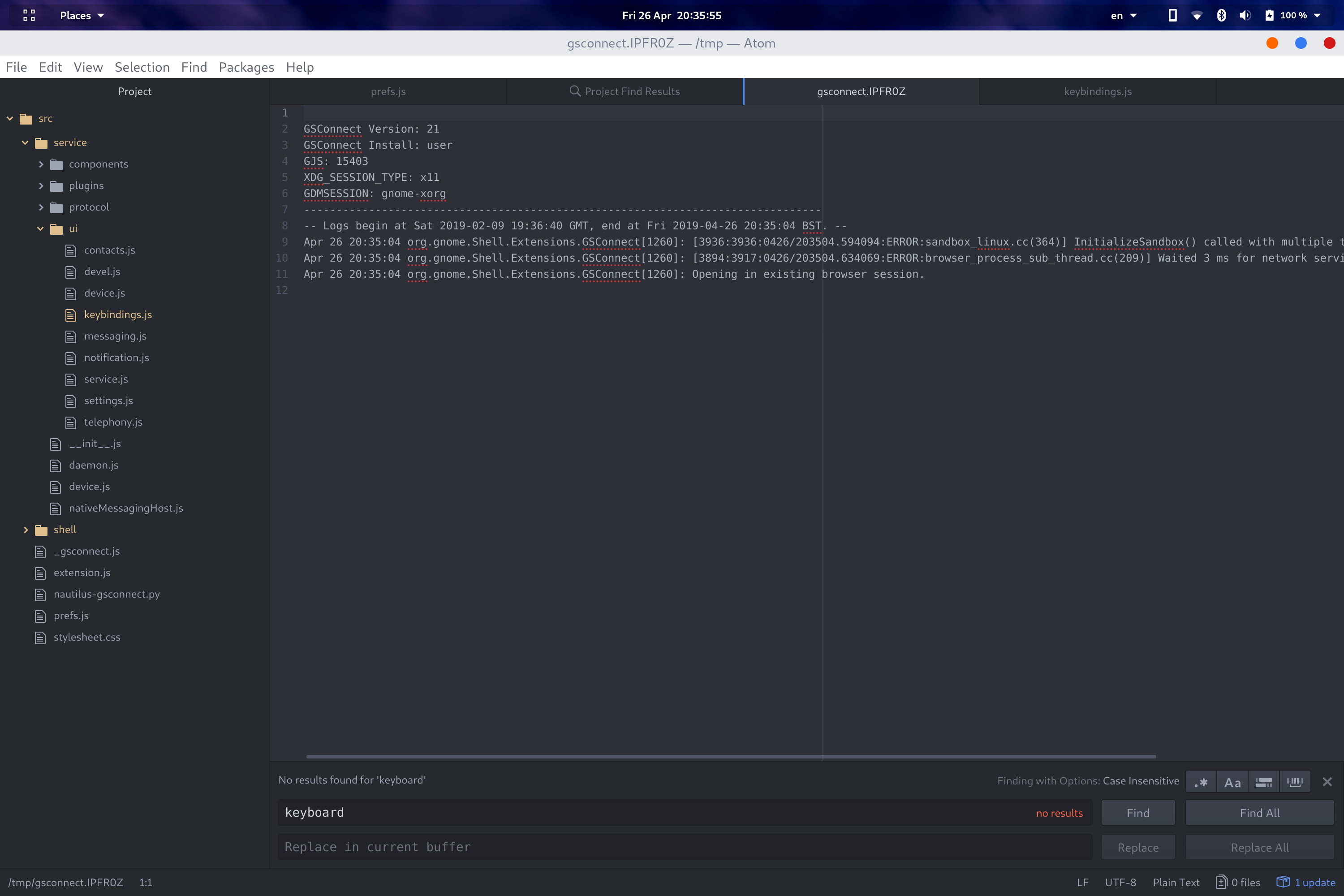The height and width of the screenshot is (896, 1344).
Task: Click the UTF-8 encoding selector
Action: (1120, 882)
